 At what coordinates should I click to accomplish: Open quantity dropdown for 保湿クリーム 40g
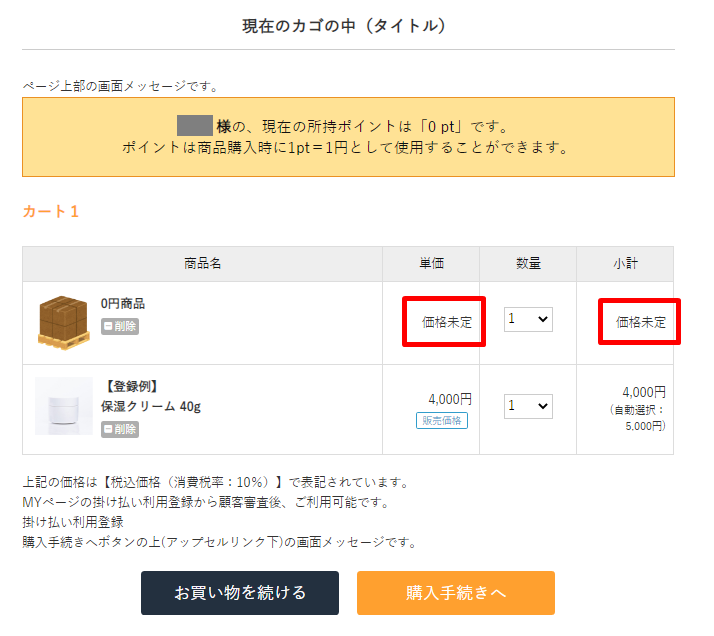(x=528, y=406)
